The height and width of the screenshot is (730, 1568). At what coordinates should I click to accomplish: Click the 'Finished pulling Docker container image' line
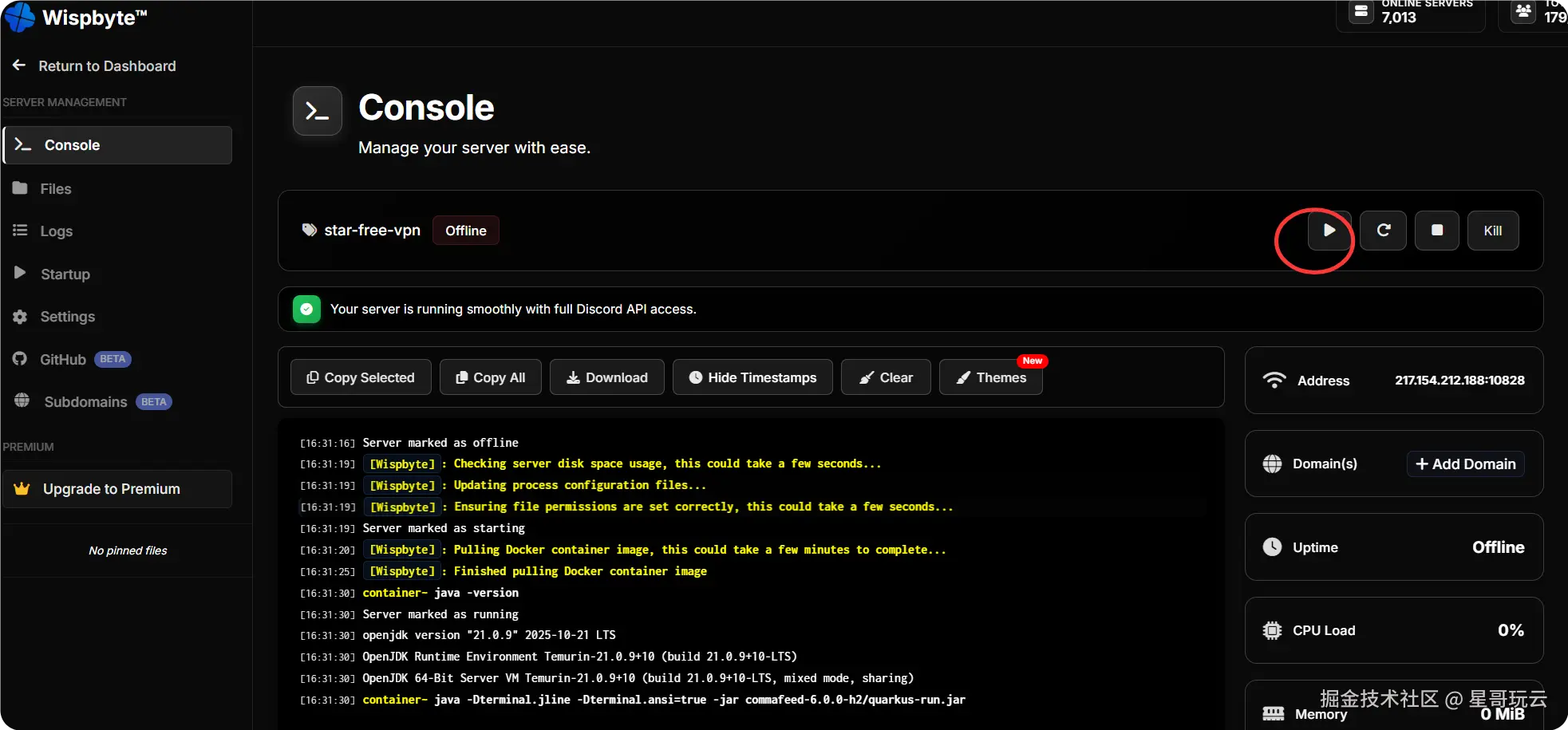point(580,571)
